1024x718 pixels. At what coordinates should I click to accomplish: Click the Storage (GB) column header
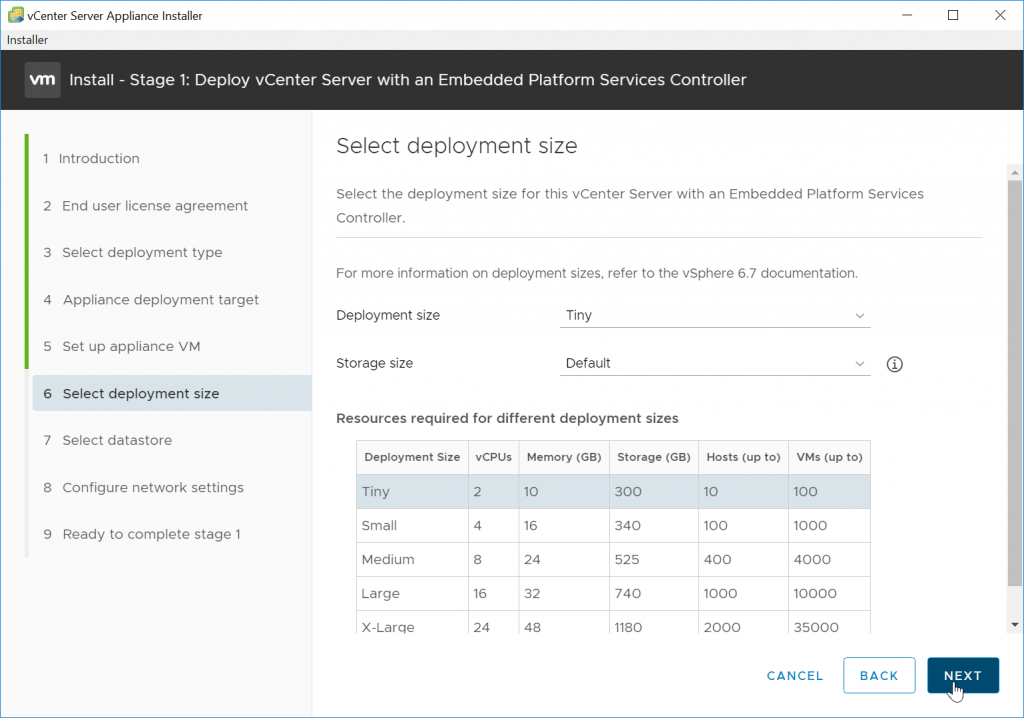coord(654,457)
